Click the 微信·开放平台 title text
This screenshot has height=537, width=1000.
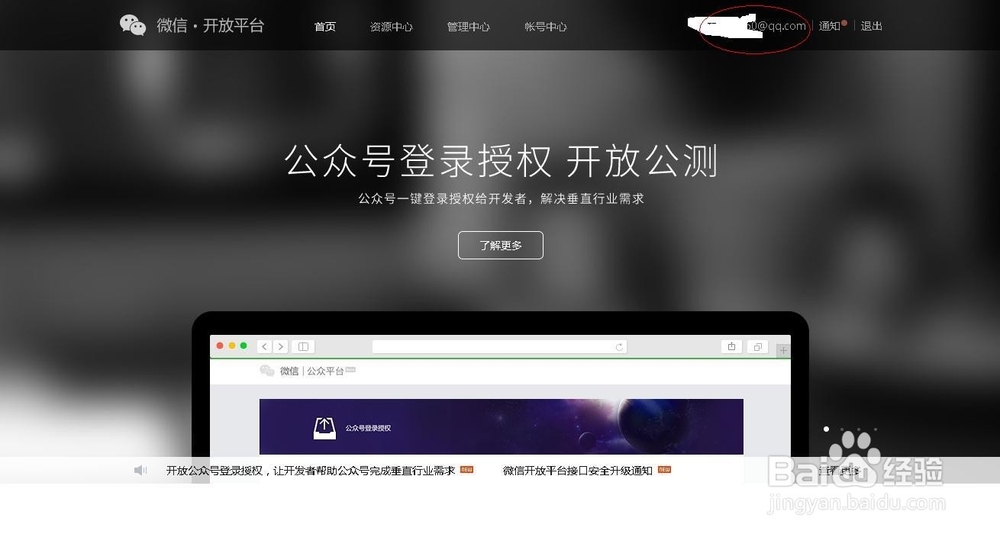pos(210,26)
